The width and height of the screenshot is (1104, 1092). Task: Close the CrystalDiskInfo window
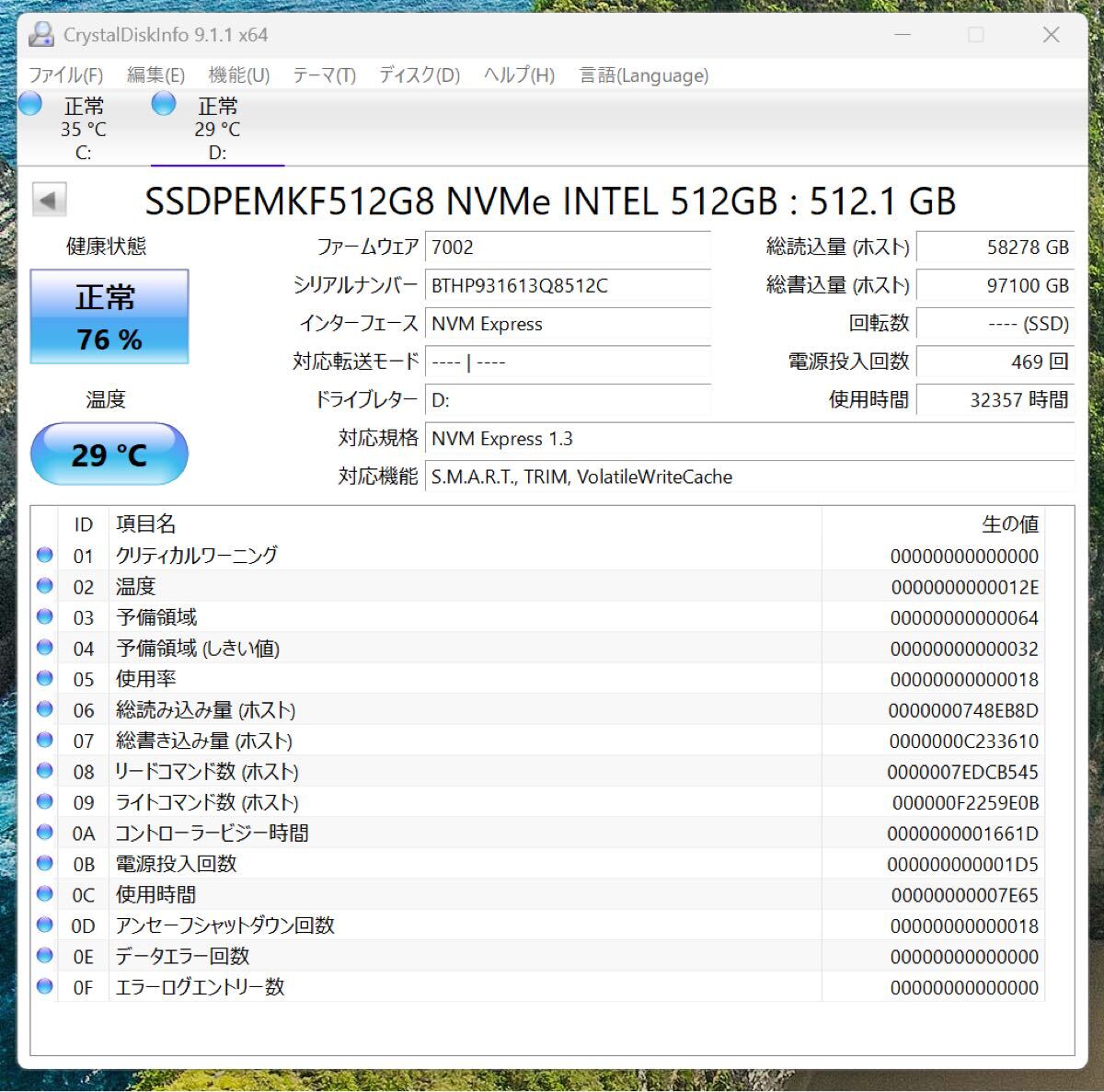pos(1051,35)
